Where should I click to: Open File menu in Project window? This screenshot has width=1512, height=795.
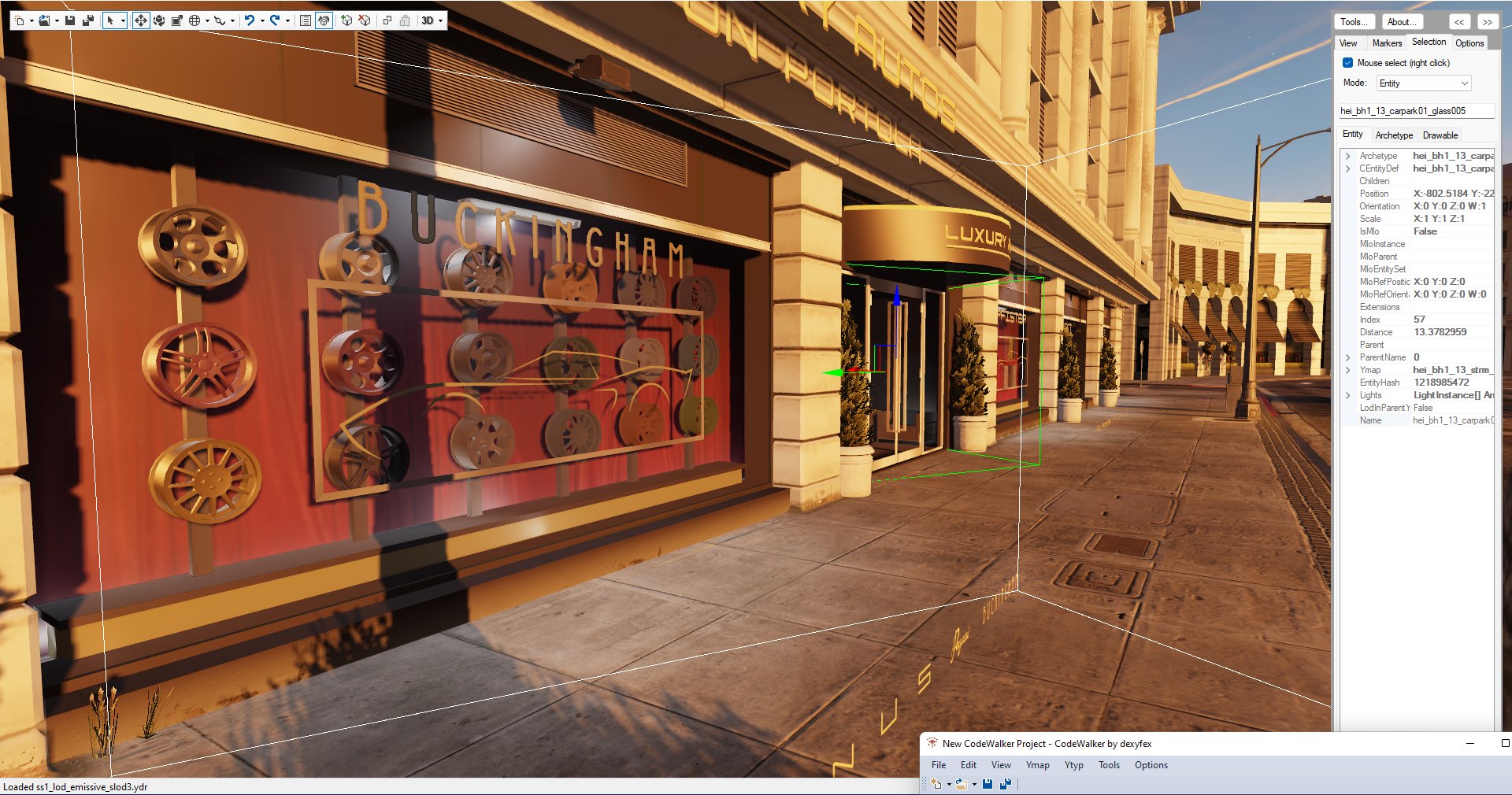939,765
